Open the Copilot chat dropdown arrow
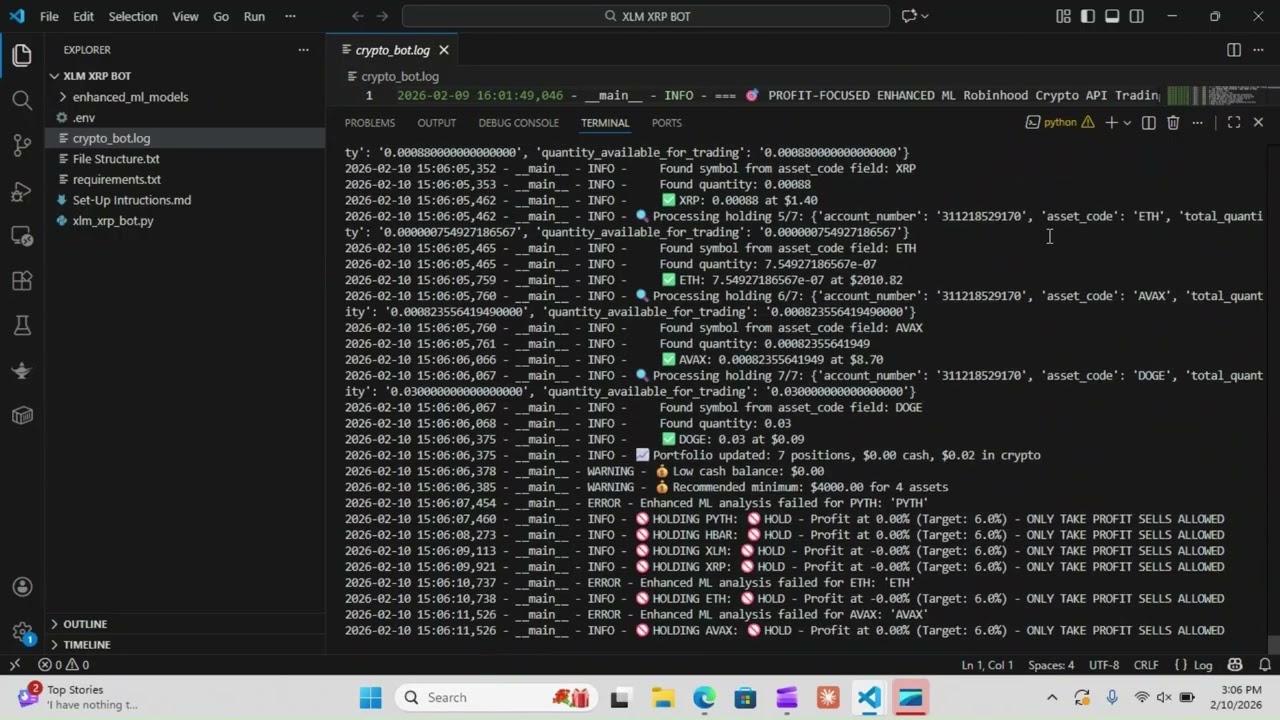The image size is (1280, 720). click(925, 16)
